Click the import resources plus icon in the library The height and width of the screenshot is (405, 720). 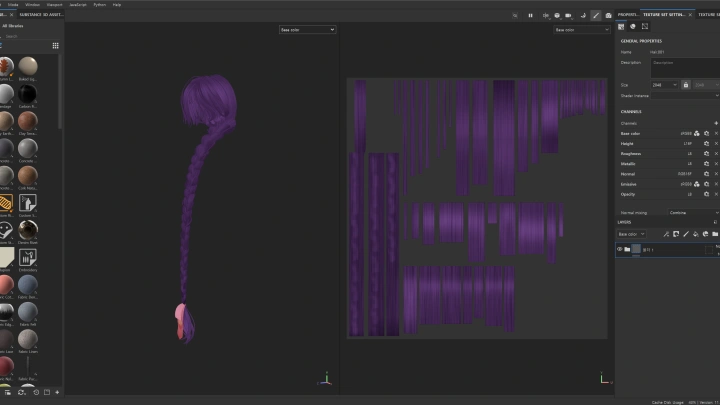pos(57,392)
